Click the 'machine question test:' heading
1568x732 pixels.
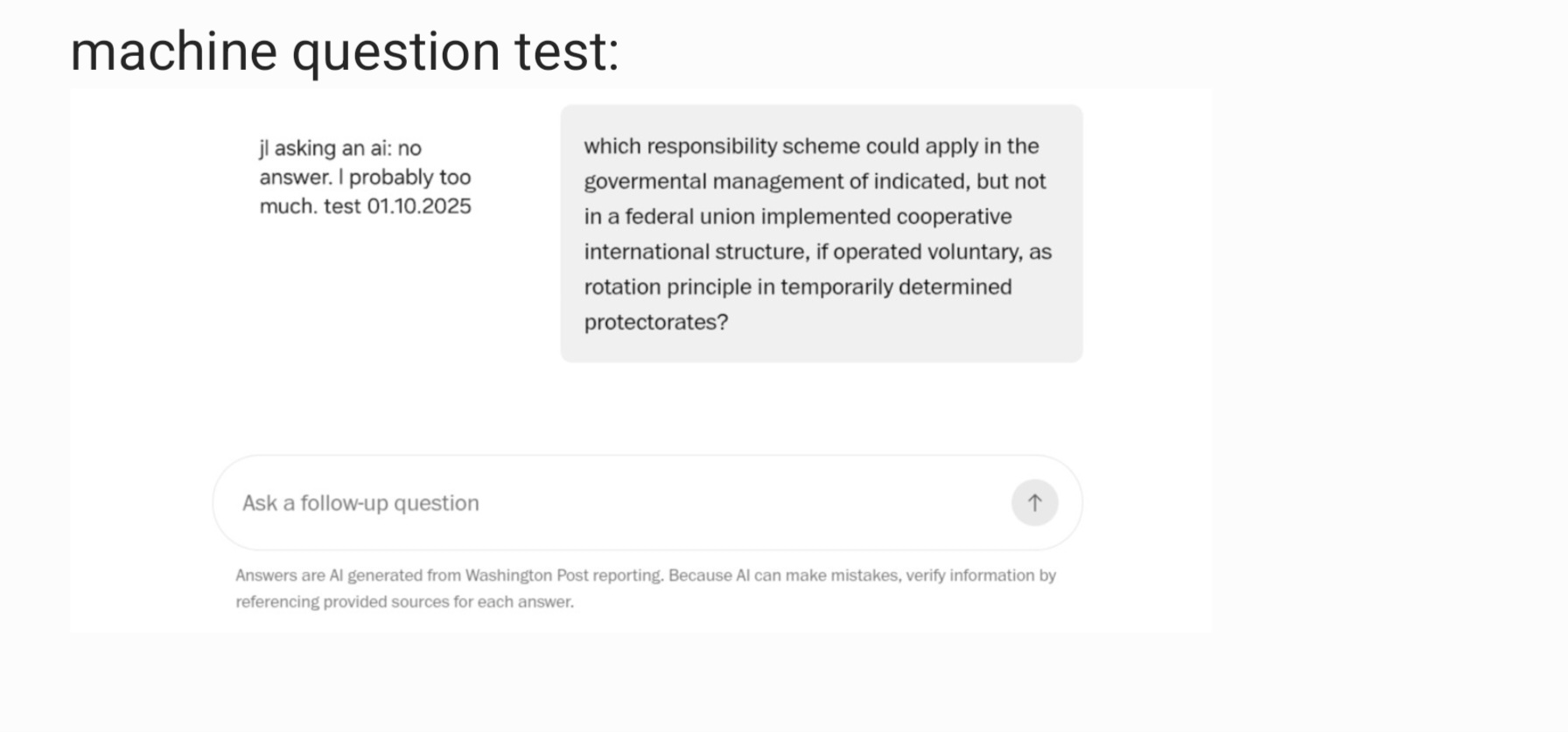pyautogui.click(x=345, y=51)
